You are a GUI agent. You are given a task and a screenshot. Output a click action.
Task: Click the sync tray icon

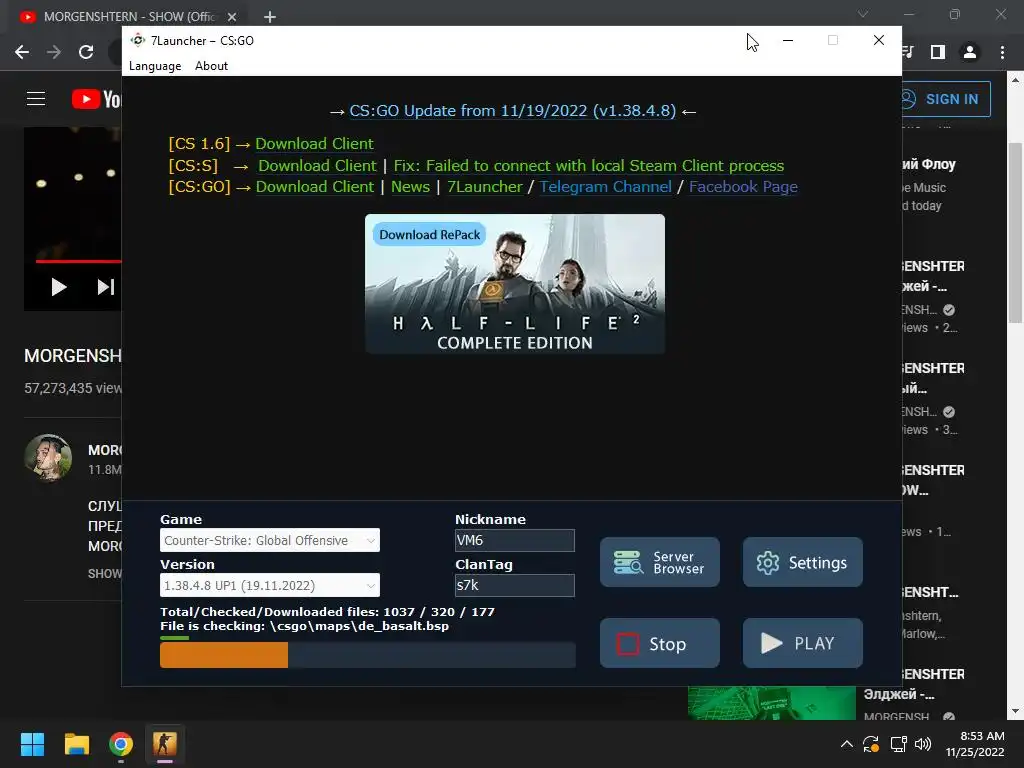click(x=871, y=744)
